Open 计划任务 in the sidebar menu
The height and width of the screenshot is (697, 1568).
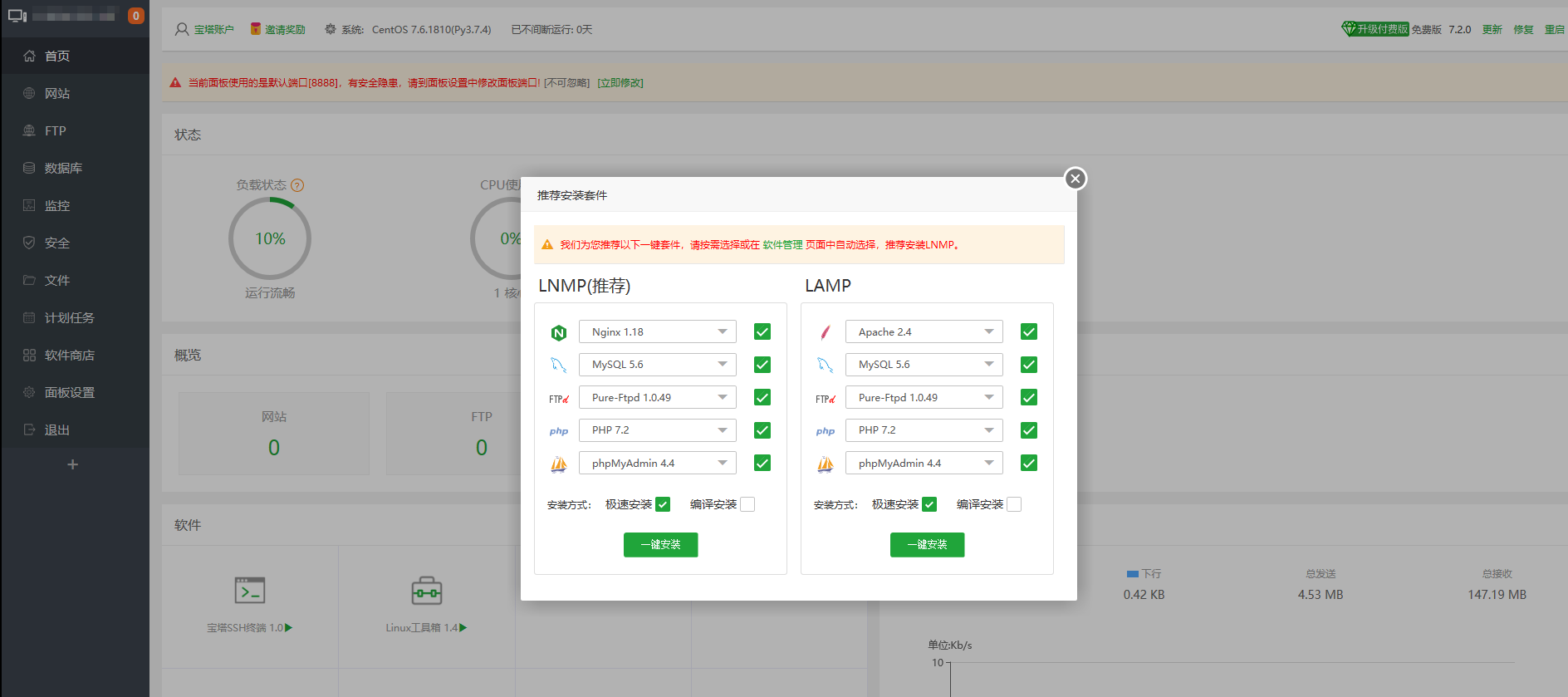coord(75,317)
